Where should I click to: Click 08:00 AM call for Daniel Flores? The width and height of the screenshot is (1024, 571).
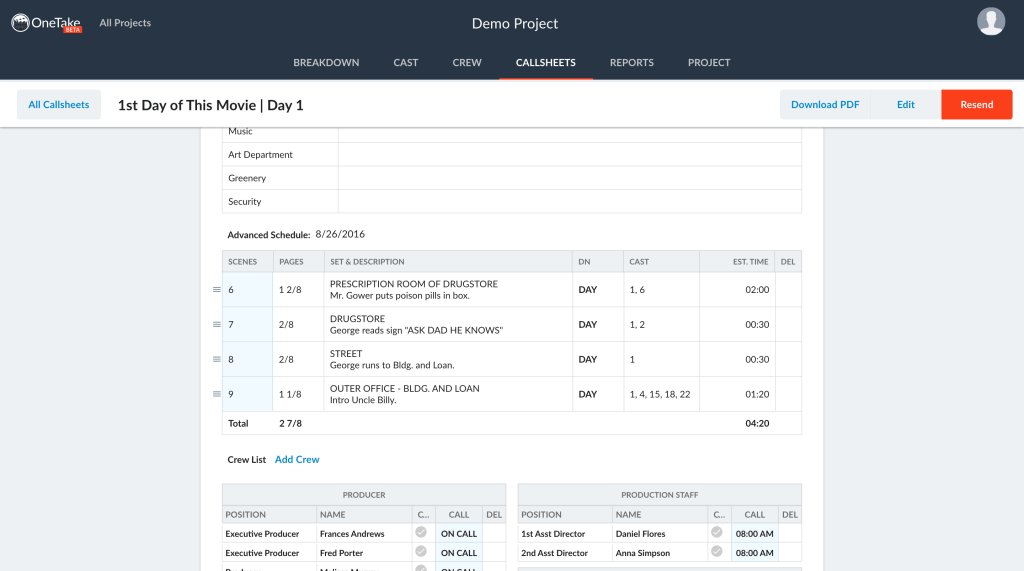click(754, 534)
